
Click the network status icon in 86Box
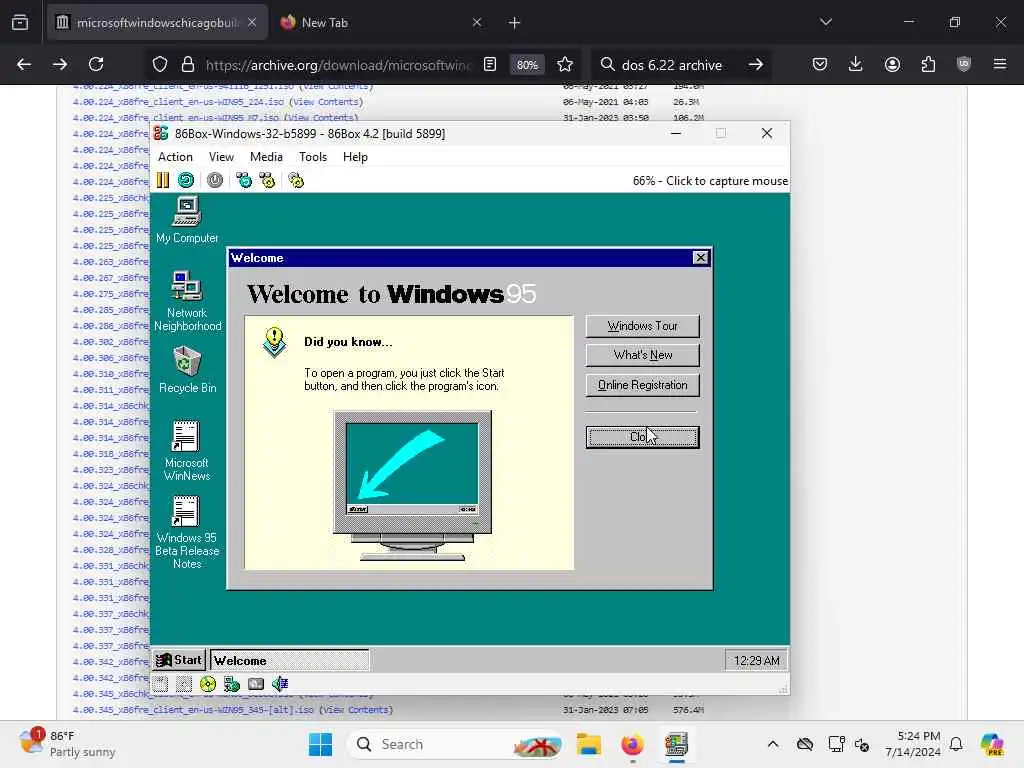(x=232, y=684)
